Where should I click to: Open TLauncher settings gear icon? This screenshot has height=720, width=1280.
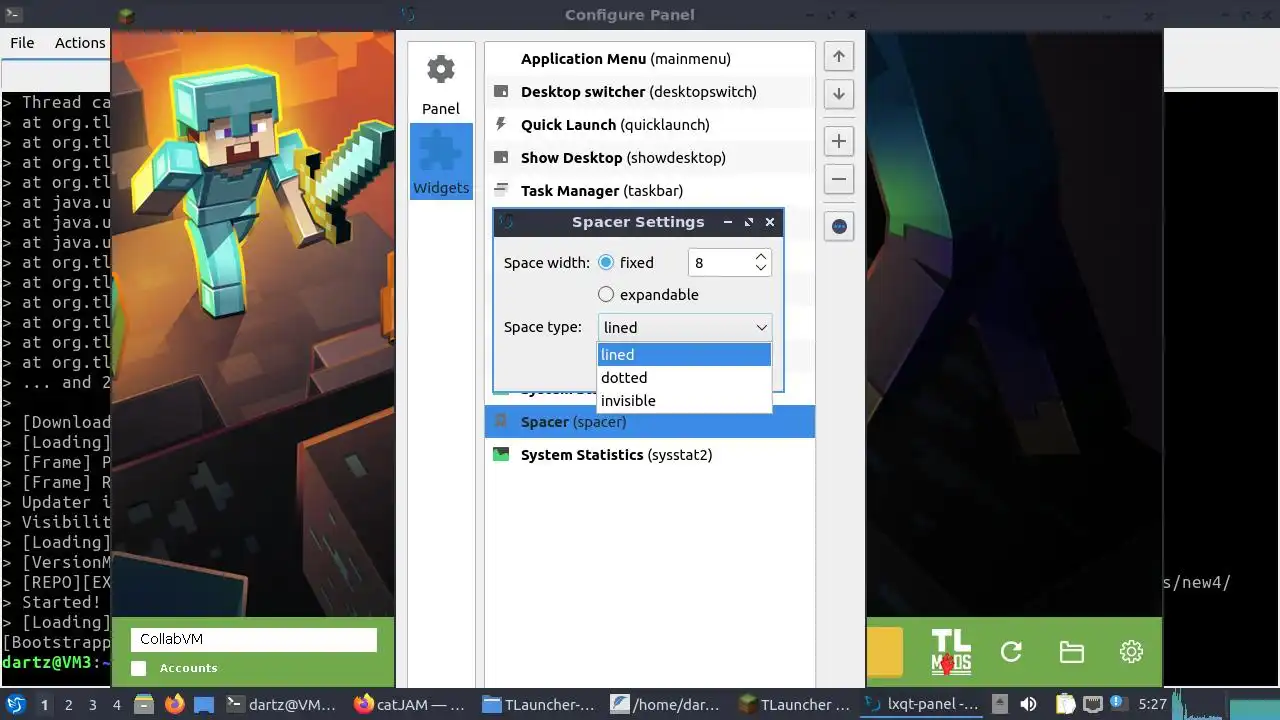click(1131, 653)
